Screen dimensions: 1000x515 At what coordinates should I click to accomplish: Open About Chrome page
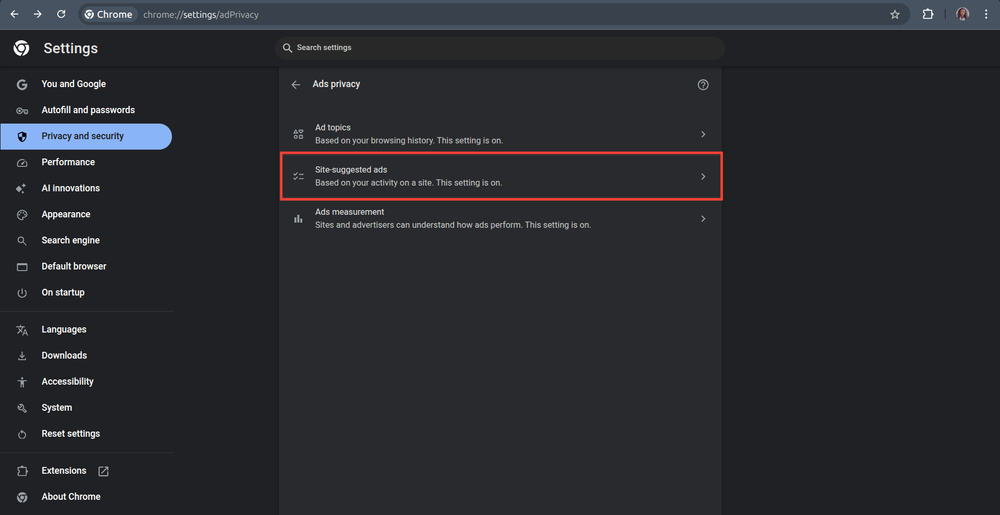click(71, 497)
